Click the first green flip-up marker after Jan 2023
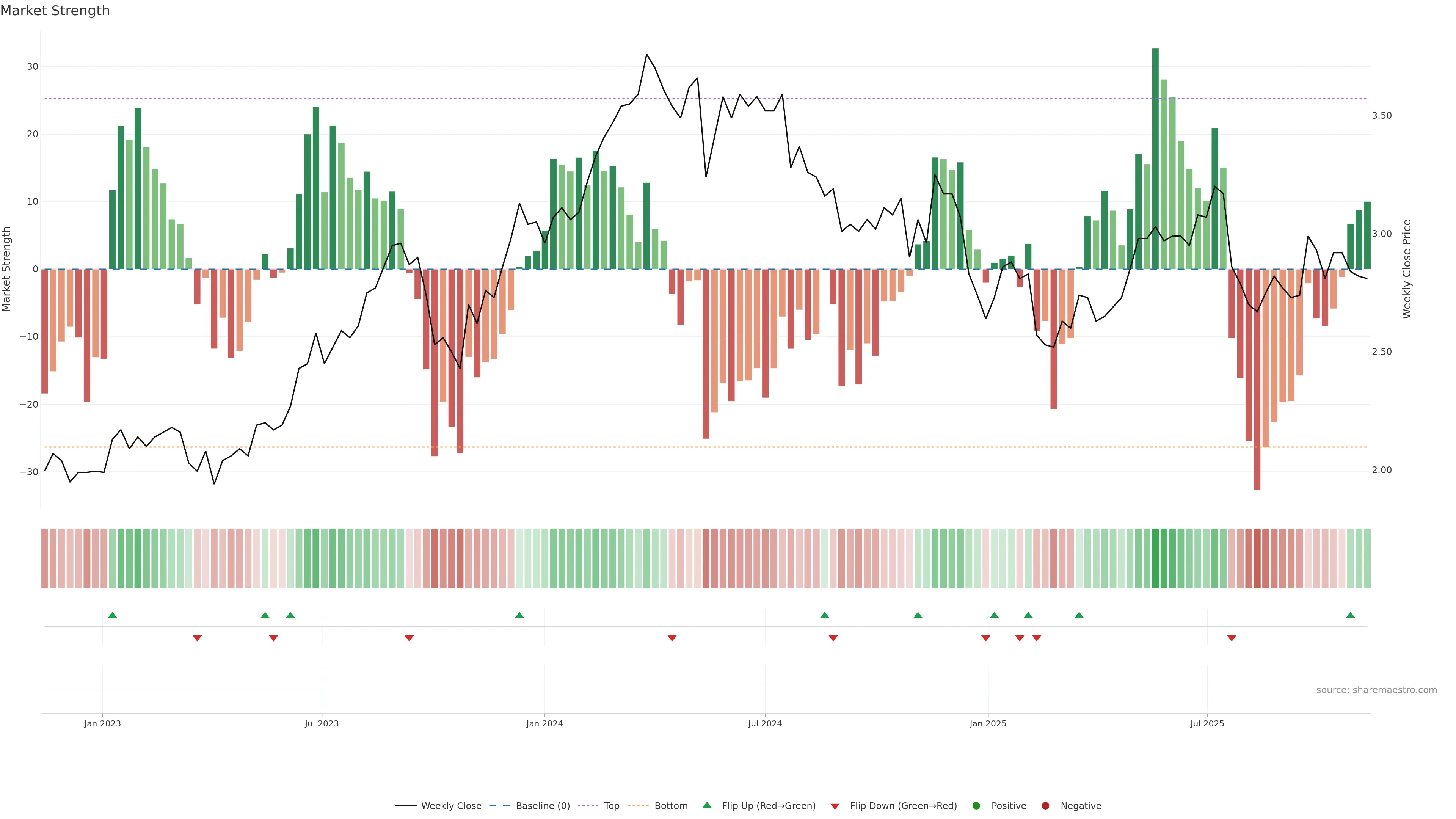Screen dimensions: 1456x819 [113, 615]
